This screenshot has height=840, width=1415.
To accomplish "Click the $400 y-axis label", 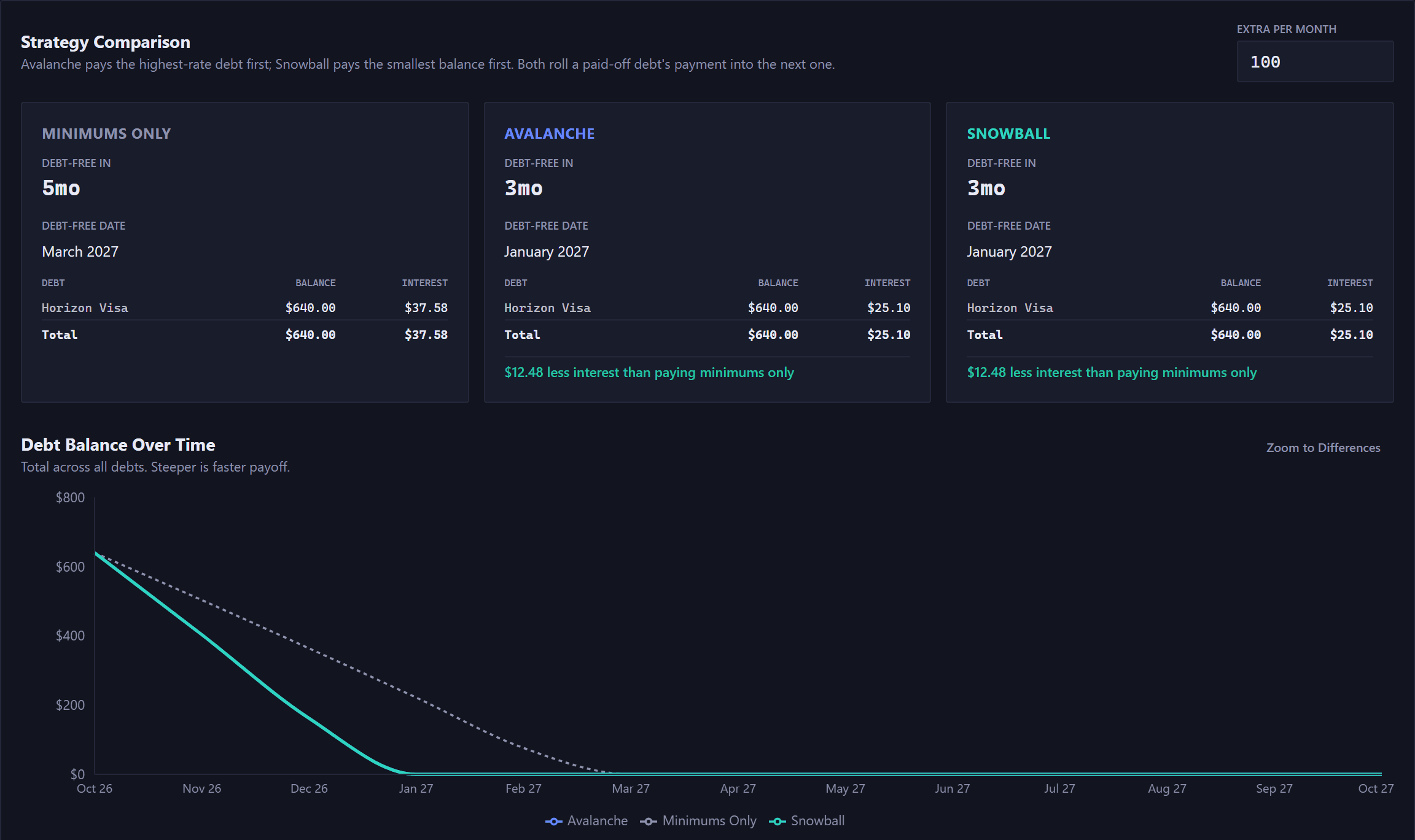I will coord(70,636).
